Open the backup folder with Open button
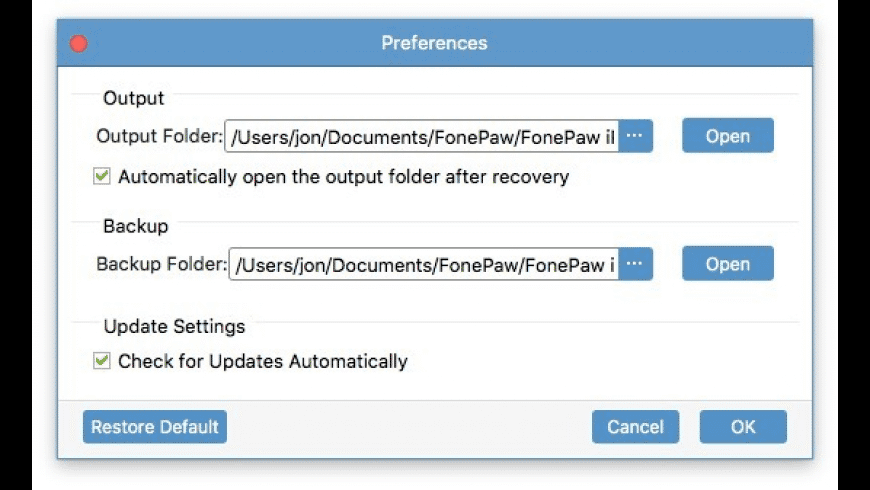 click(727, 264)
